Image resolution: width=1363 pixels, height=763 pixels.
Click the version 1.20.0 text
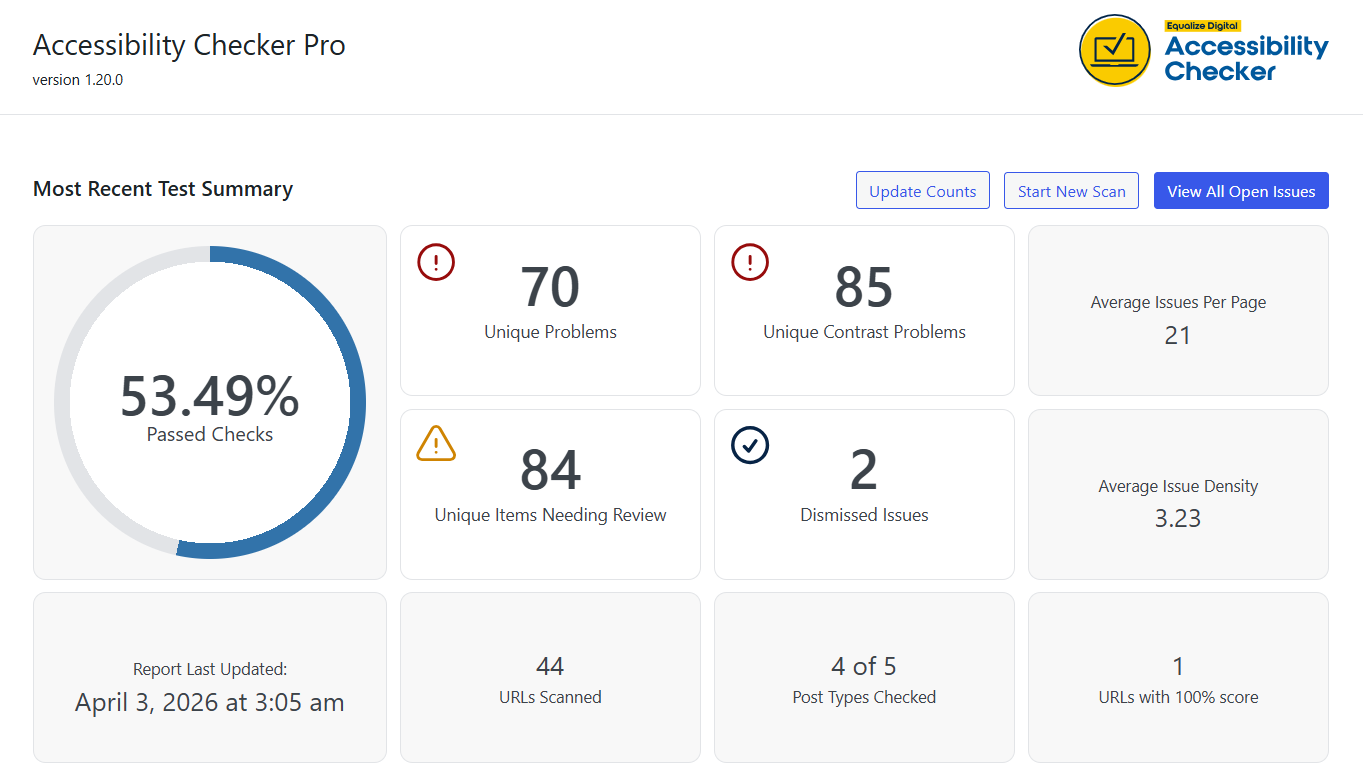[78, 80]
